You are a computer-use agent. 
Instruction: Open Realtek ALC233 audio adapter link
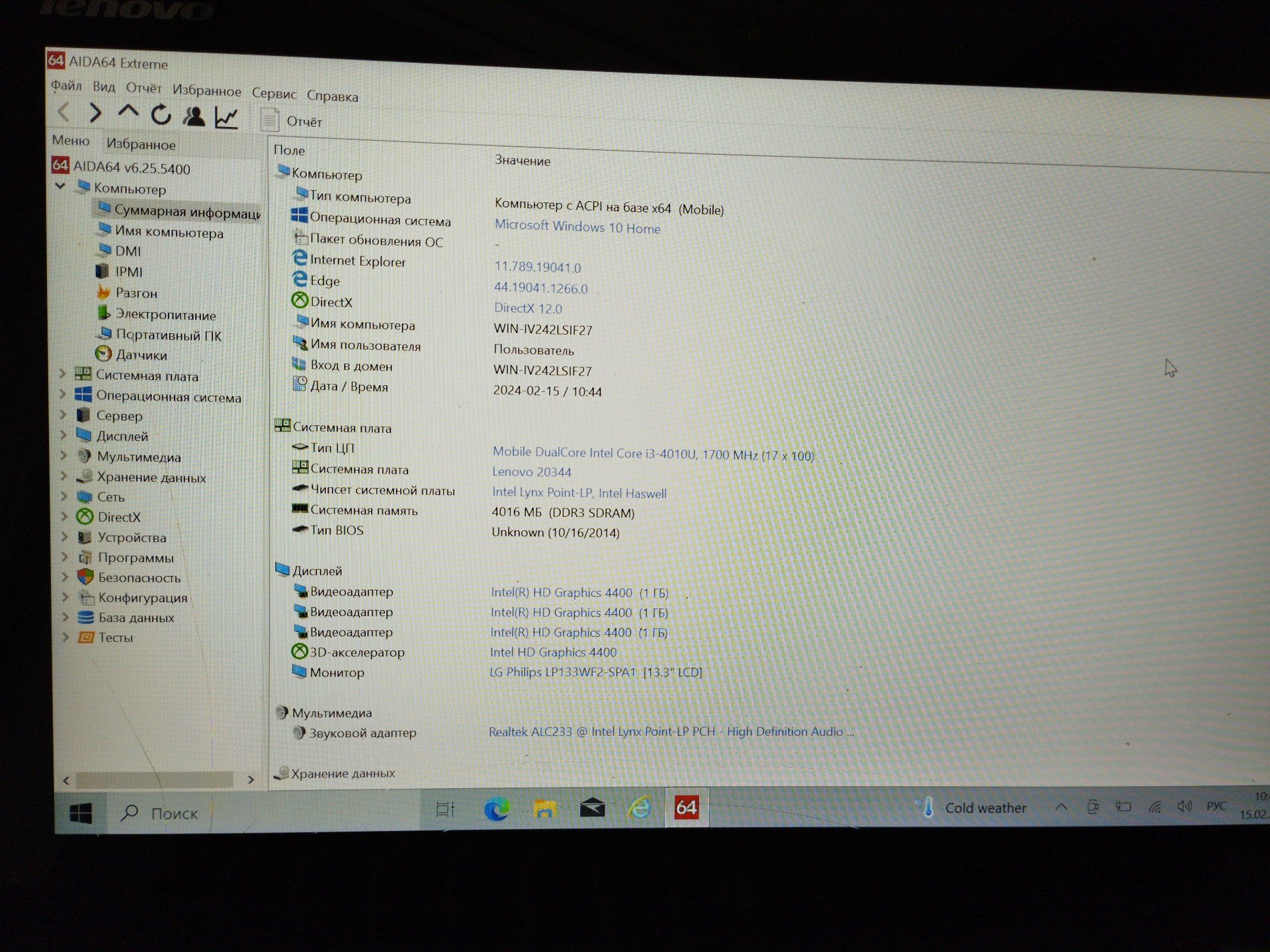[671, 731]
